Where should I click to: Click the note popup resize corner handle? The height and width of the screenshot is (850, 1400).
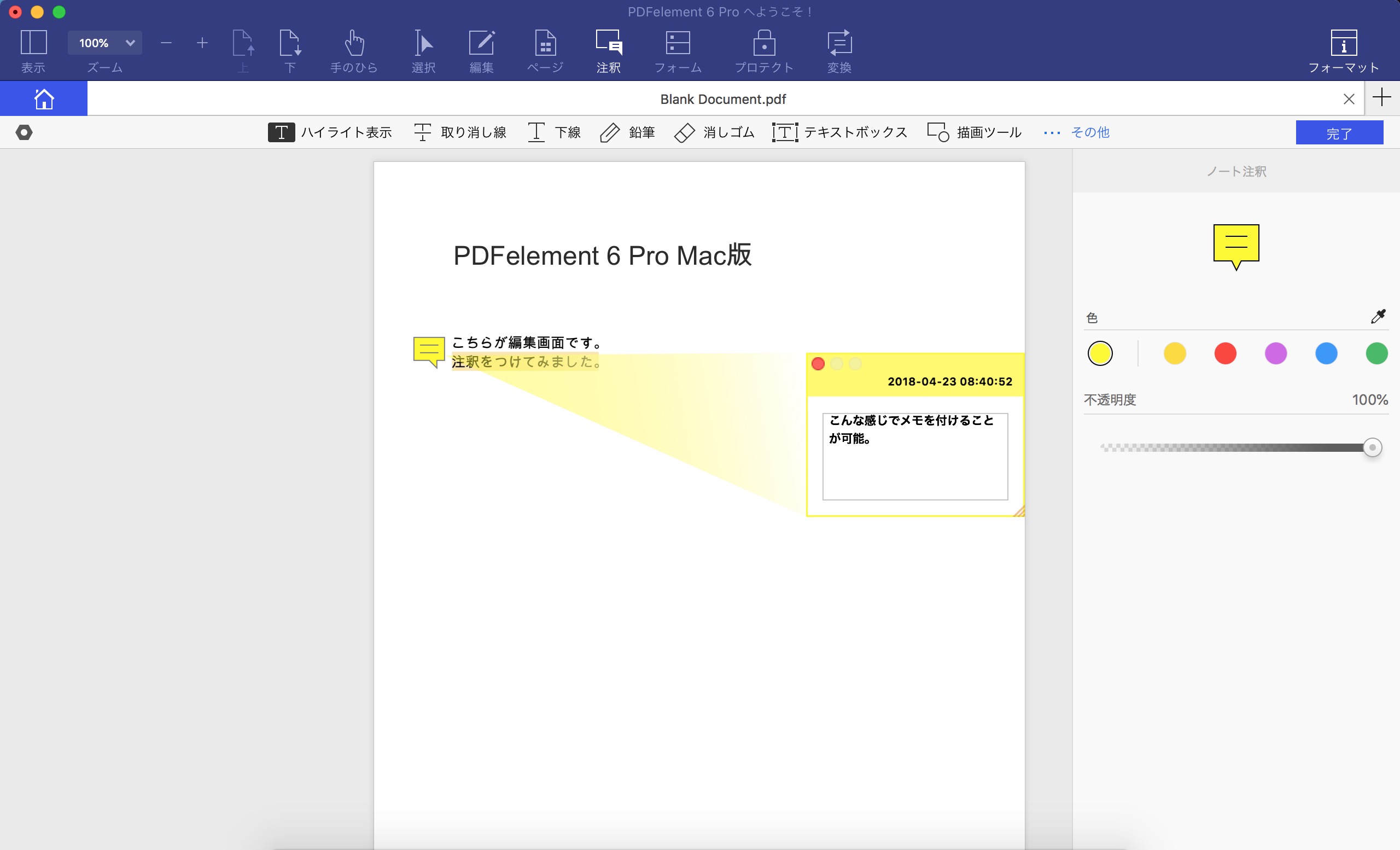coord(1019,511)
